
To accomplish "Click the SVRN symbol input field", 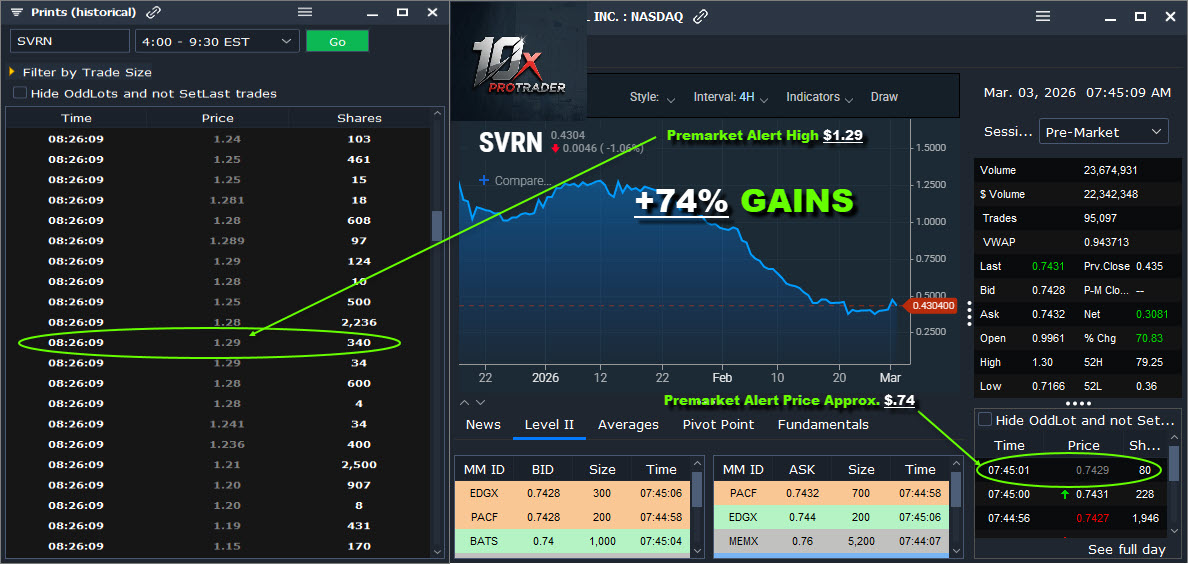I will pyautogui.click(x=70, y=41).
